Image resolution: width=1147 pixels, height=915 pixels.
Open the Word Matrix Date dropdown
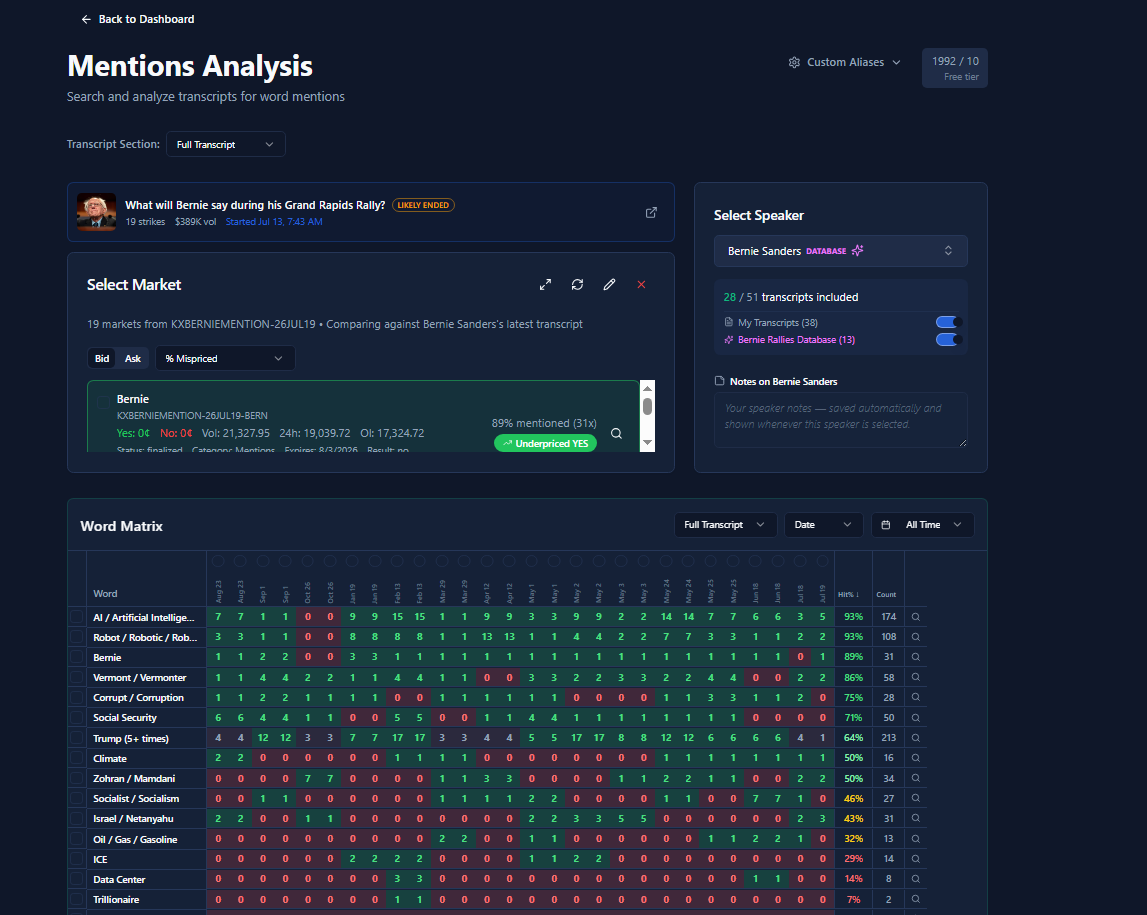(823, 524)
